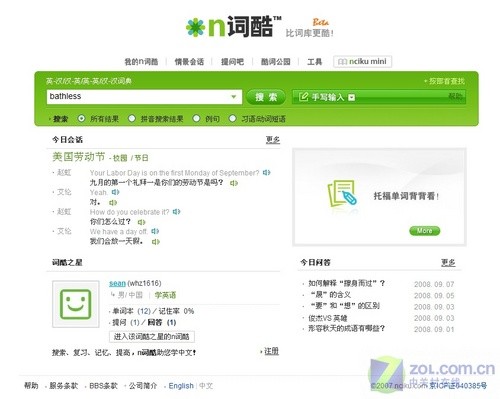Click the 校园 category tag
The width and height of the screenshot is (500, 399).
[120, 158]
